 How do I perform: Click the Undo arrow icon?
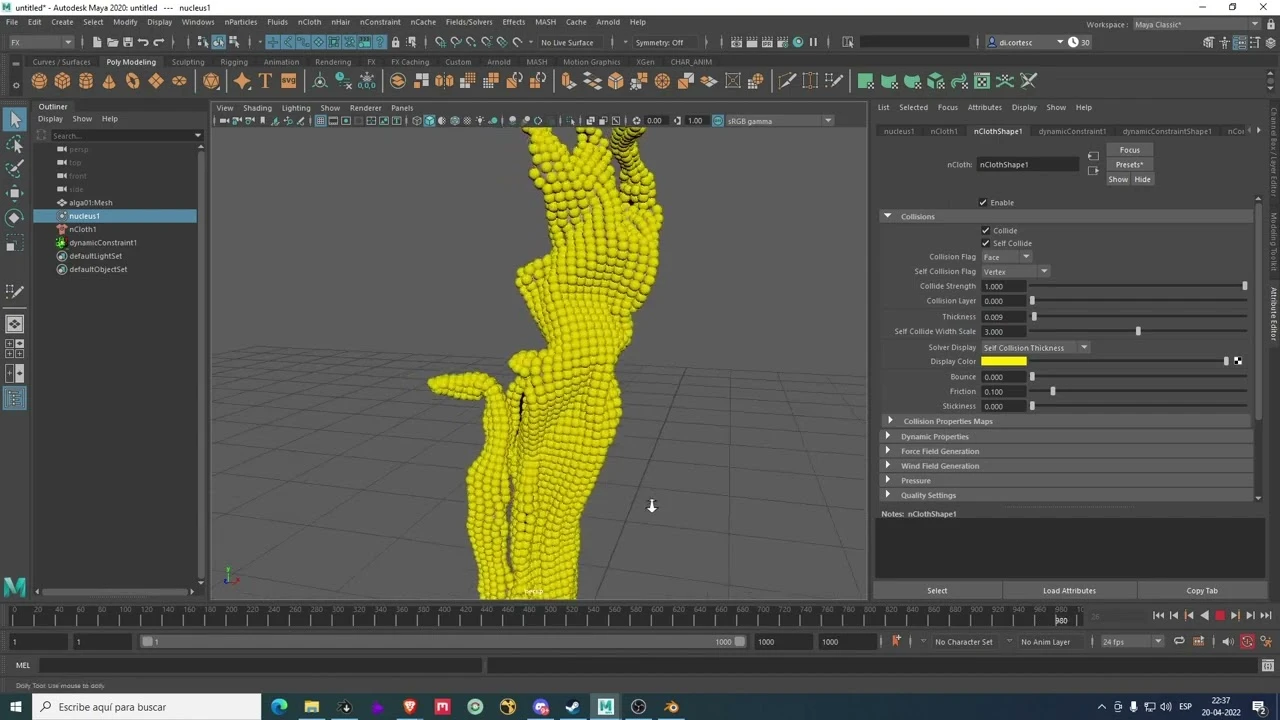(143, 42)
